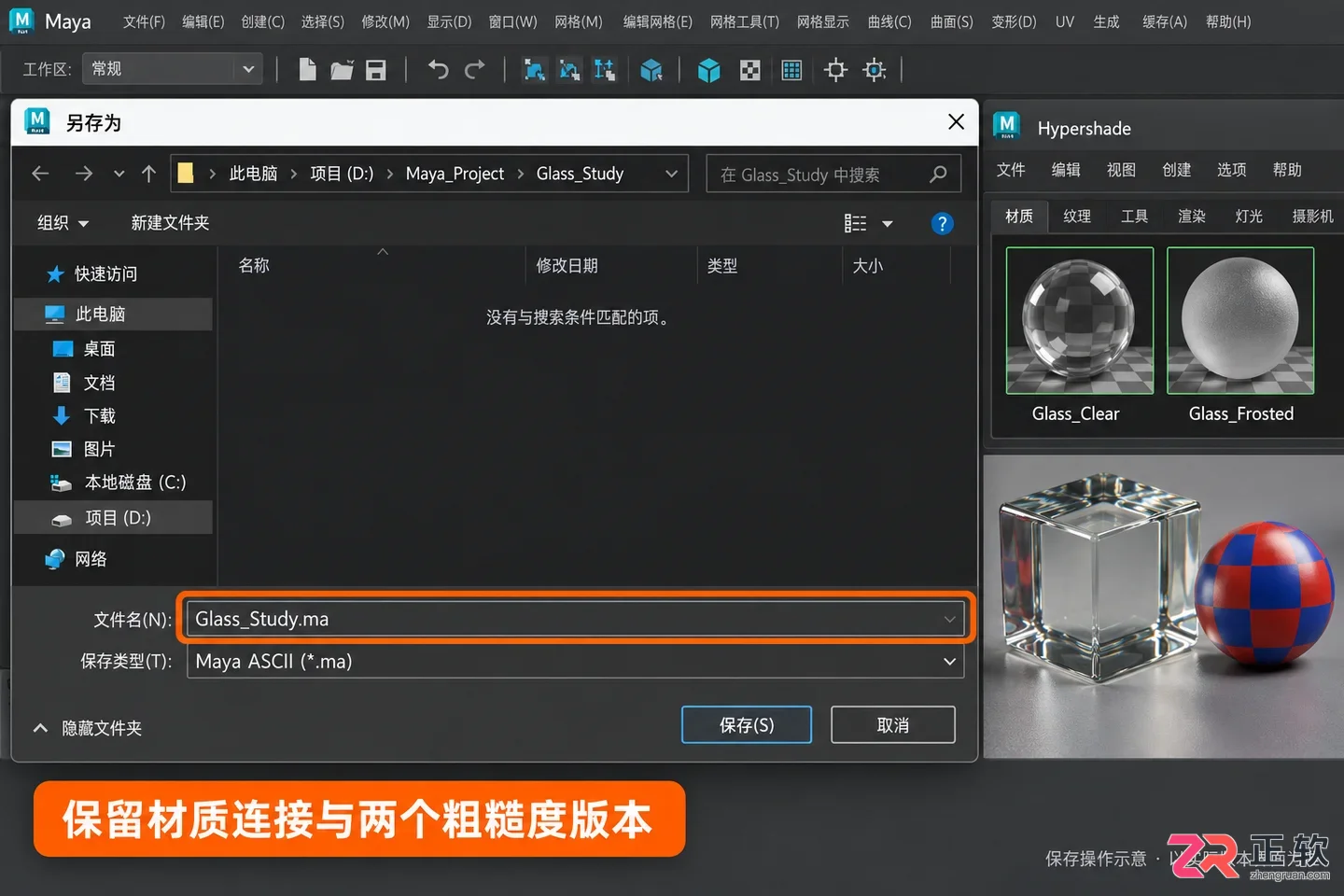Click the New Scene icon in Maya toolbar
The height and width of the screenshot is (896, 1344).
coord(307,69)
